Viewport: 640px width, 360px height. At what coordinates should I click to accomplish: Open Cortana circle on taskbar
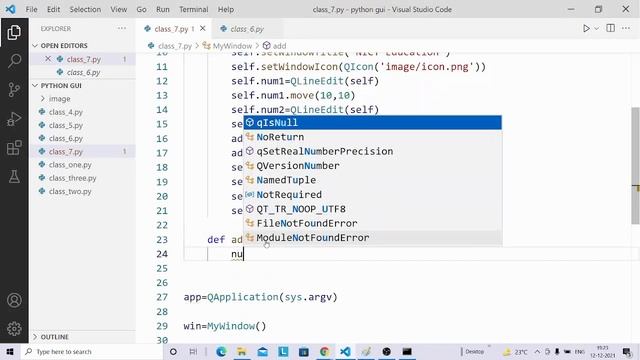click(173, 351)
